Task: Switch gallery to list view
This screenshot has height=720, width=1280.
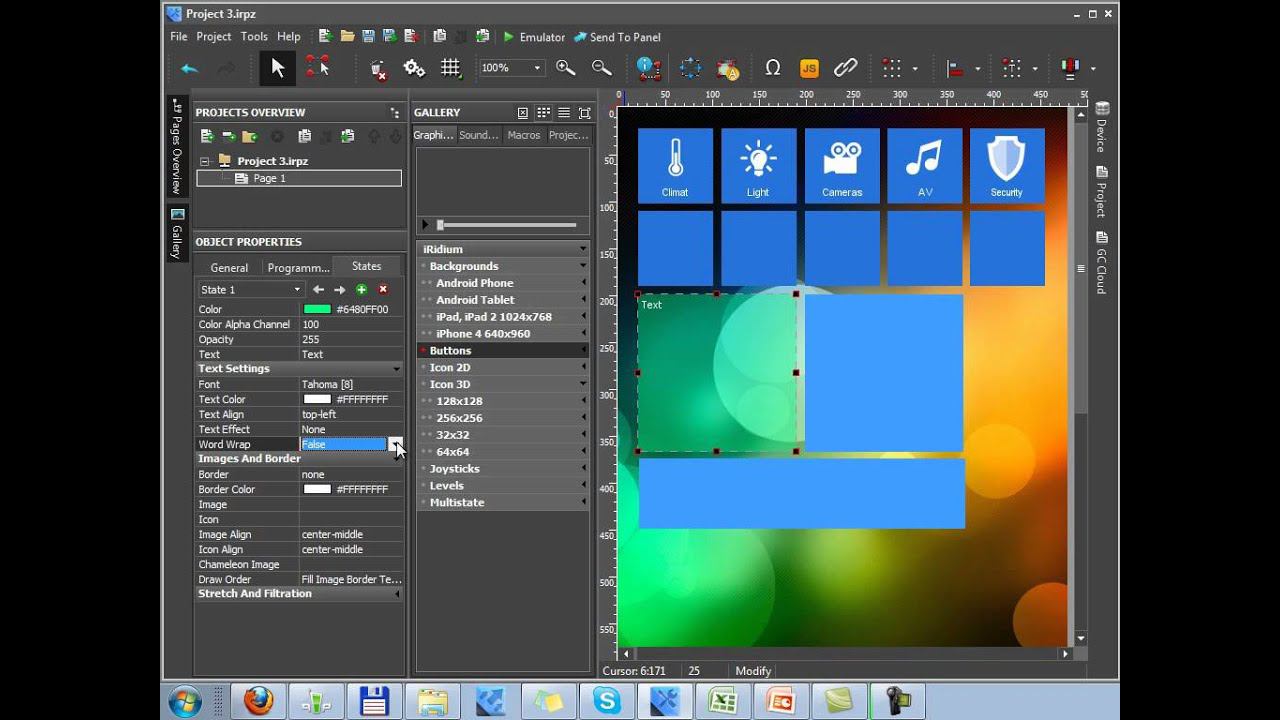Action: click(564, 113)
